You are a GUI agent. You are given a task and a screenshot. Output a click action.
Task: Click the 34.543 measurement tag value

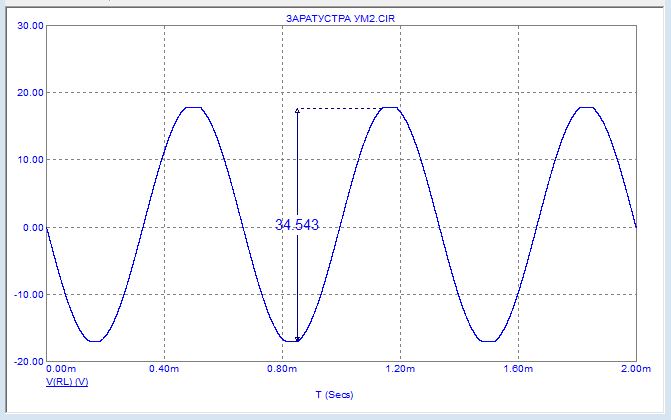click(x=297, y=225)
